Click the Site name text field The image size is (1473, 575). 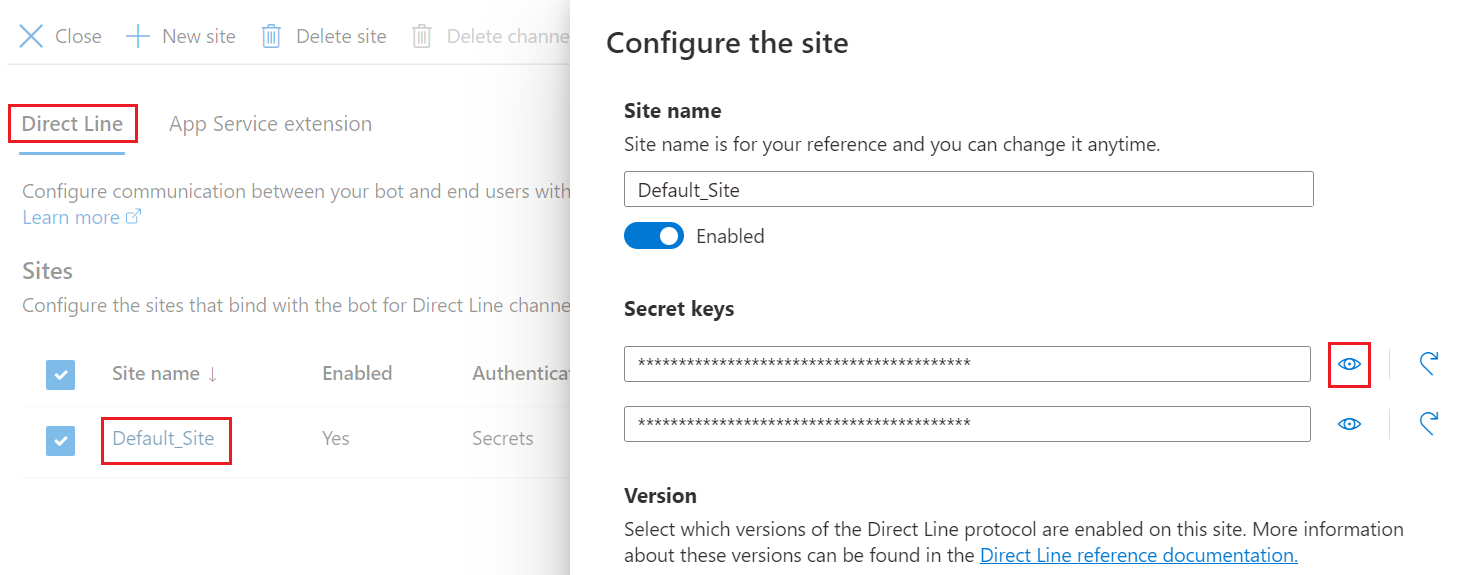(967, 189)
